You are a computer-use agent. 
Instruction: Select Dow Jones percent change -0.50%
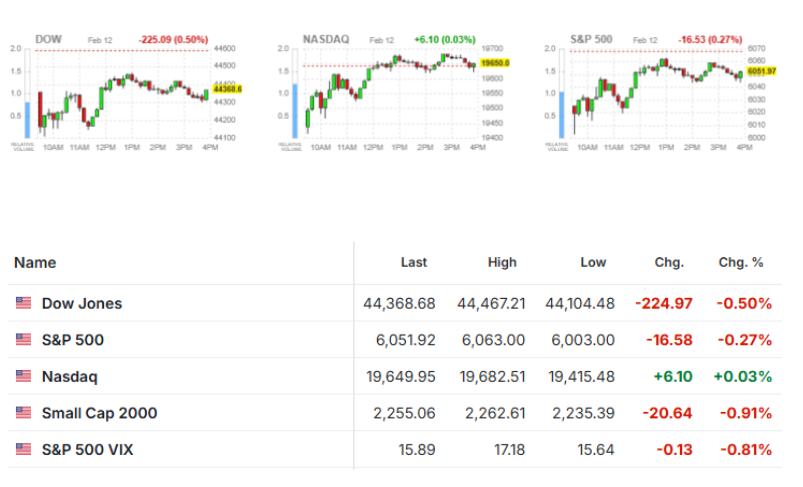click(x=744, y=304)
